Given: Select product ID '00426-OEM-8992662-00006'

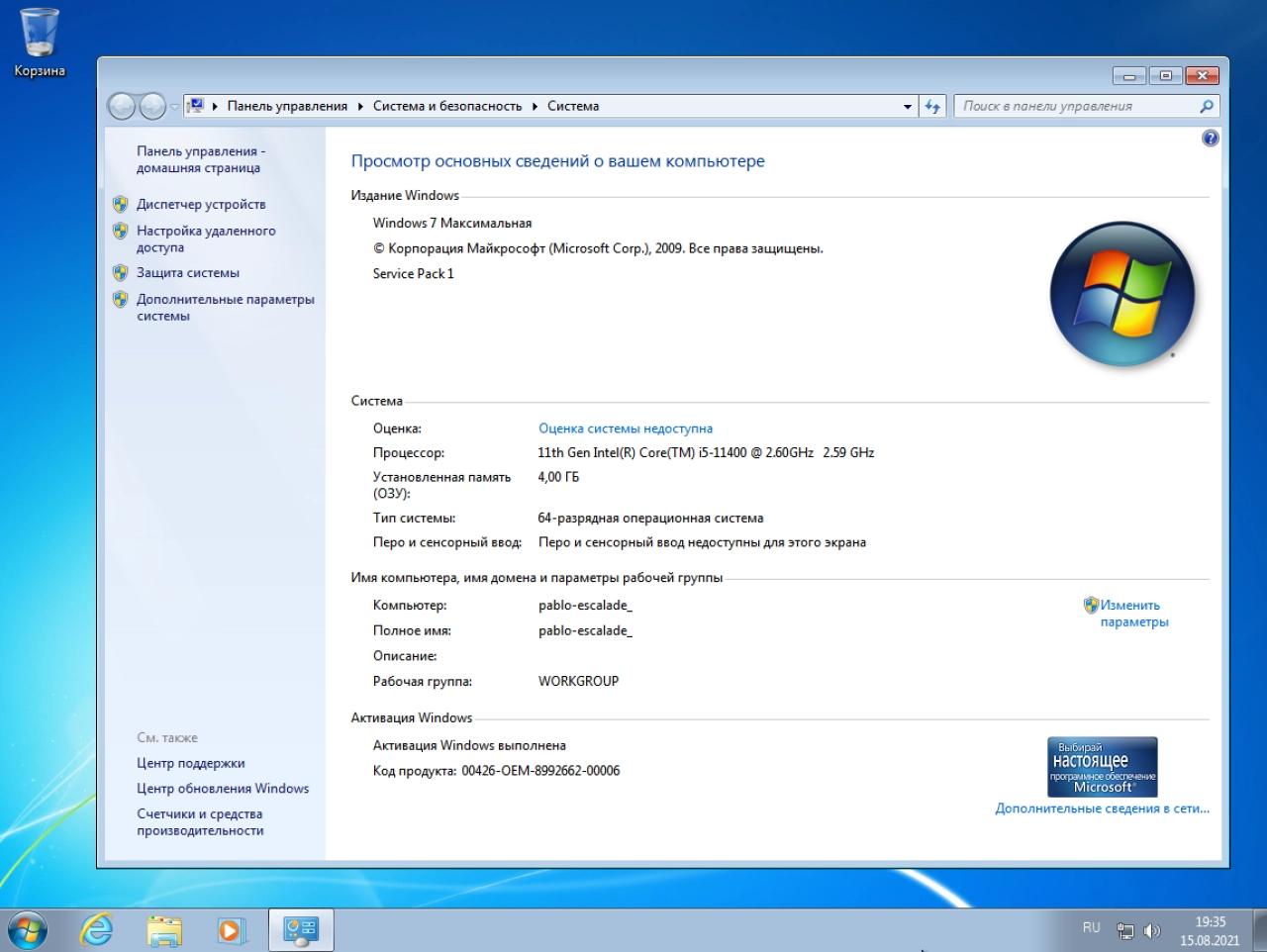Looking at the screenshot, I should point(540,771).
